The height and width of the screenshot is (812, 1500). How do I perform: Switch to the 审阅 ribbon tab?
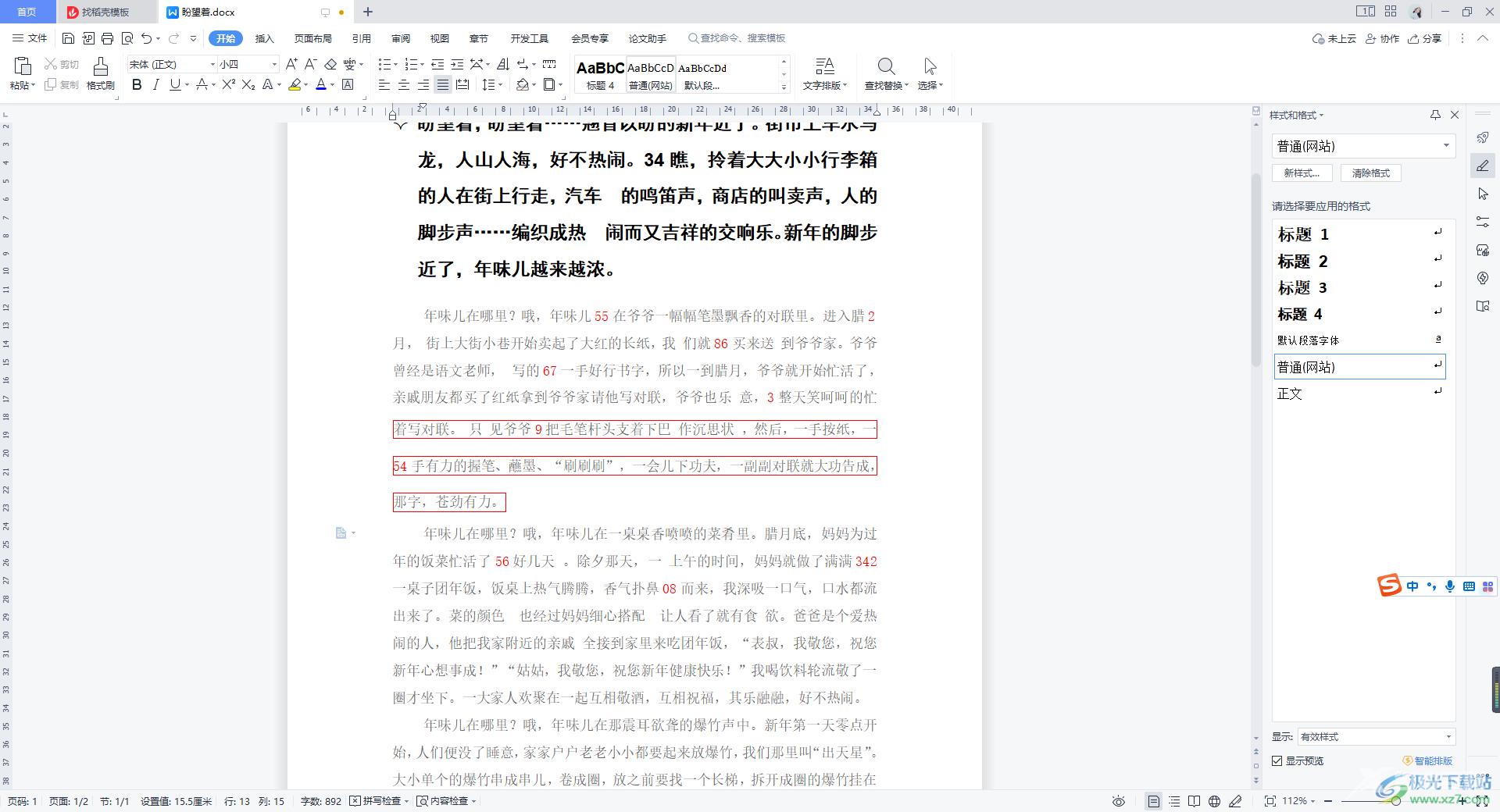tap(401, 38)
